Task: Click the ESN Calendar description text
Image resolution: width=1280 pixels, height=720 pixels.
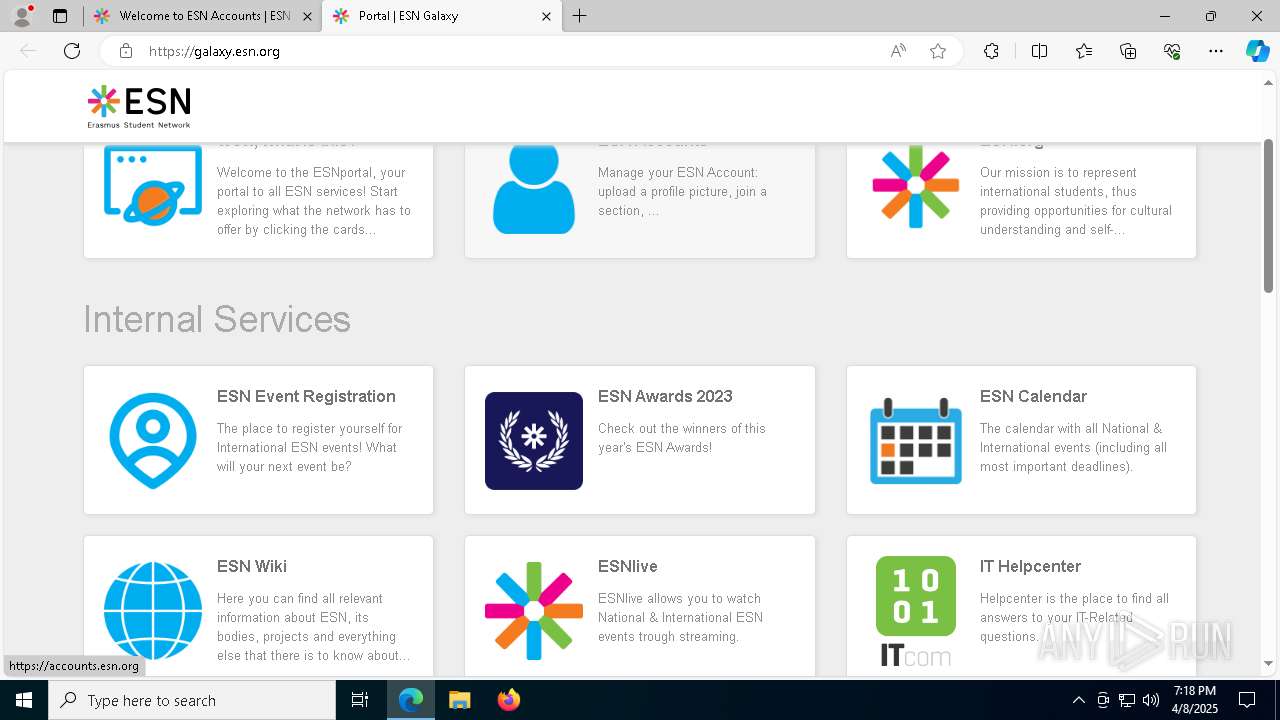Action: point(1073,447)
